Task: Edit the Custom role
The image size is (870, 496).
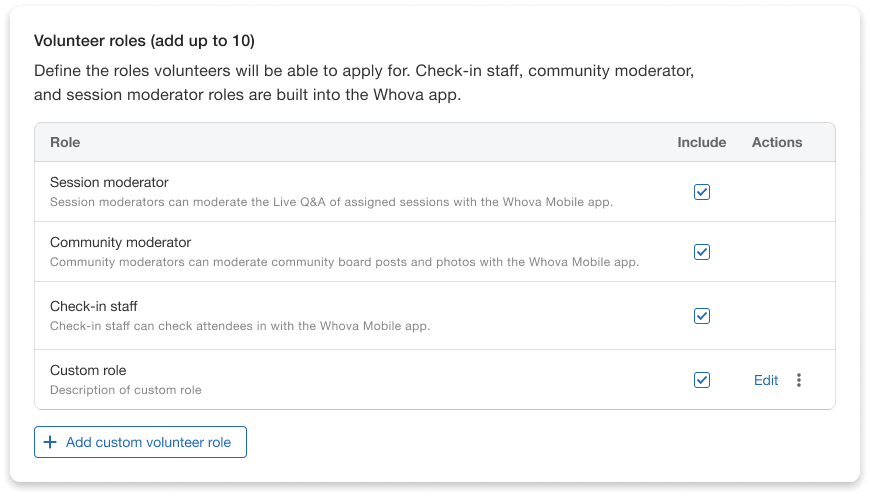Action: (x=766, y=380)
